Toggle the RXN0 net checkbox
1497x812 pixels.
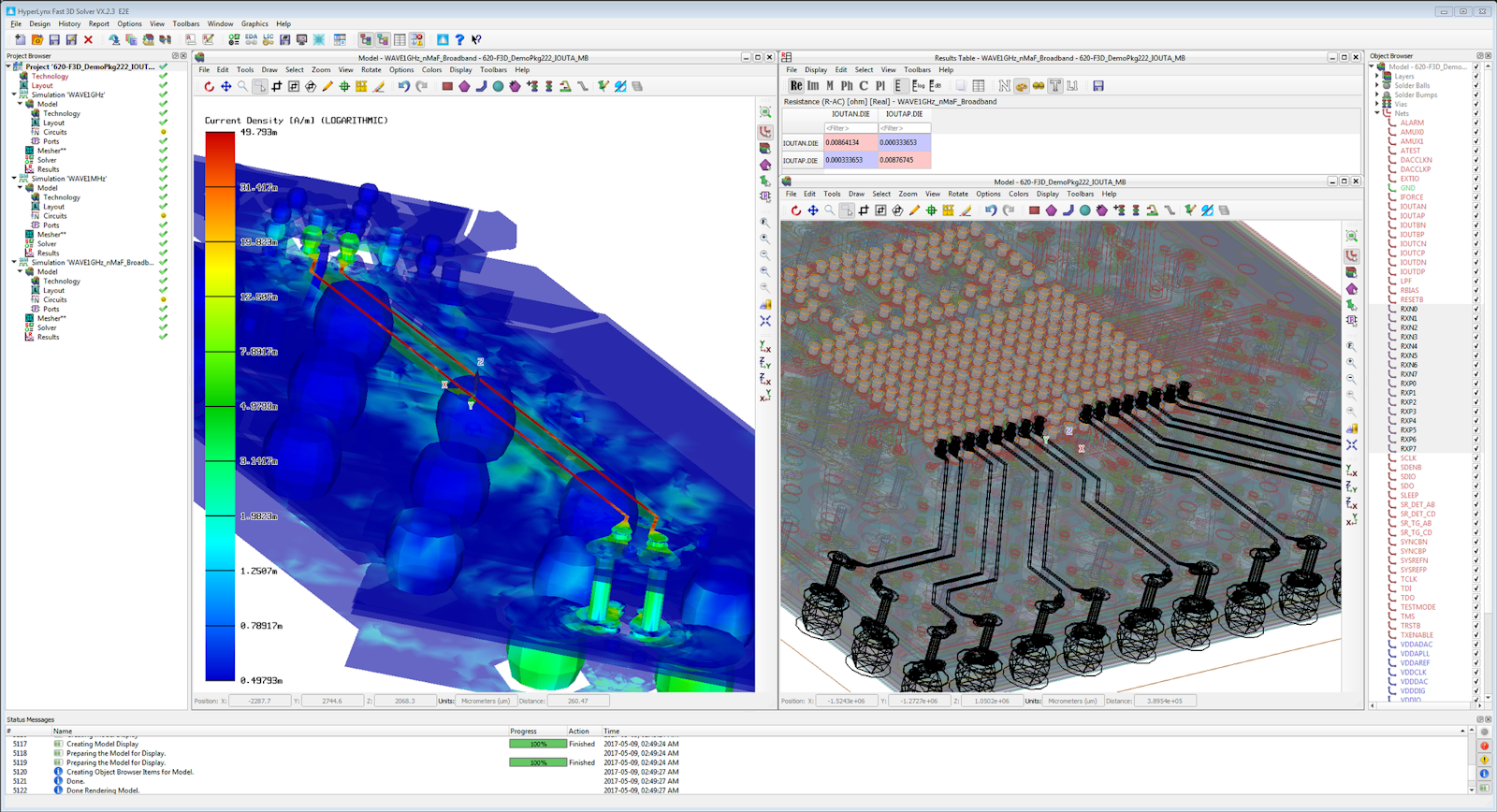(x=1476, y=310)
